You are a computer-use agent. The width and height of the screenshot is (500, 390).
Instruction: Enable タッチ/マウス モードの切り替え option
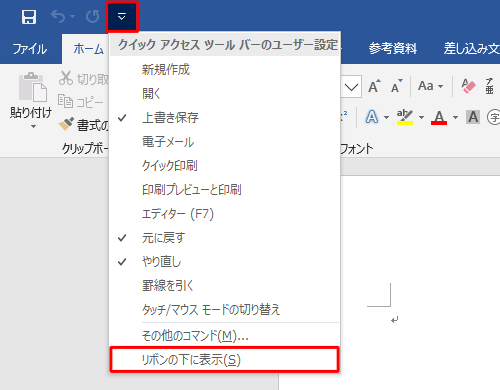(225, 310)
